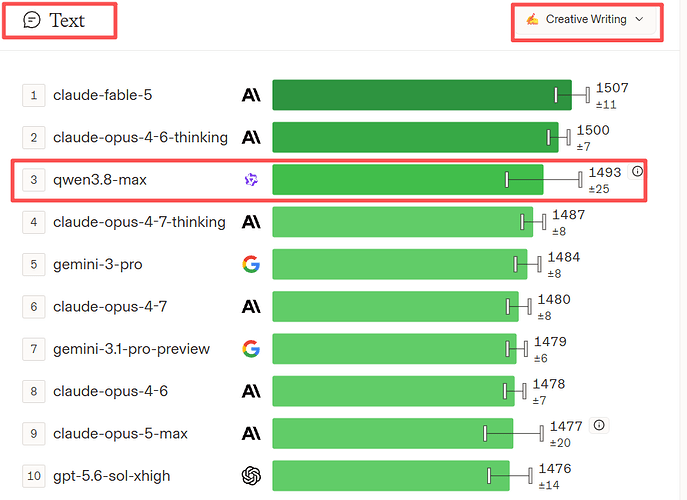
Task: Click the rank 10 number badge
Action: coord(34,476)
